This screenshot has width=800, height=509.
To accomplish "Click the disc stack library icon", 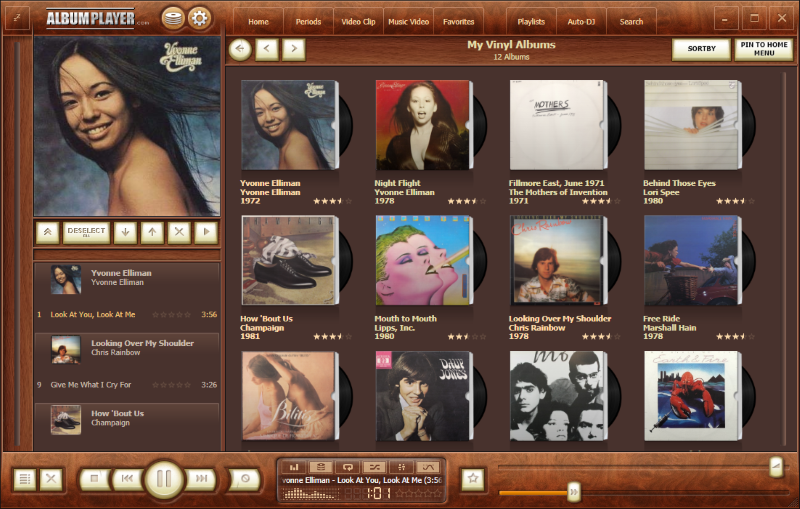I will click(172, 18).
